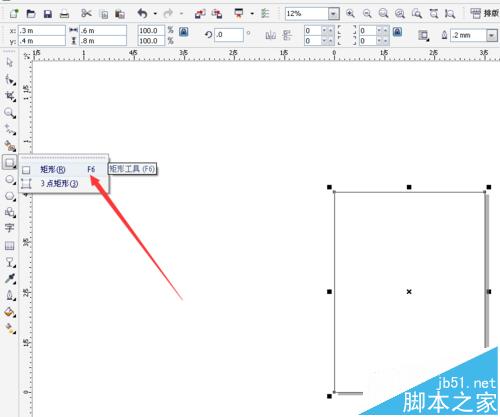Select the Interactive fill tool

(x=10, y=328)
